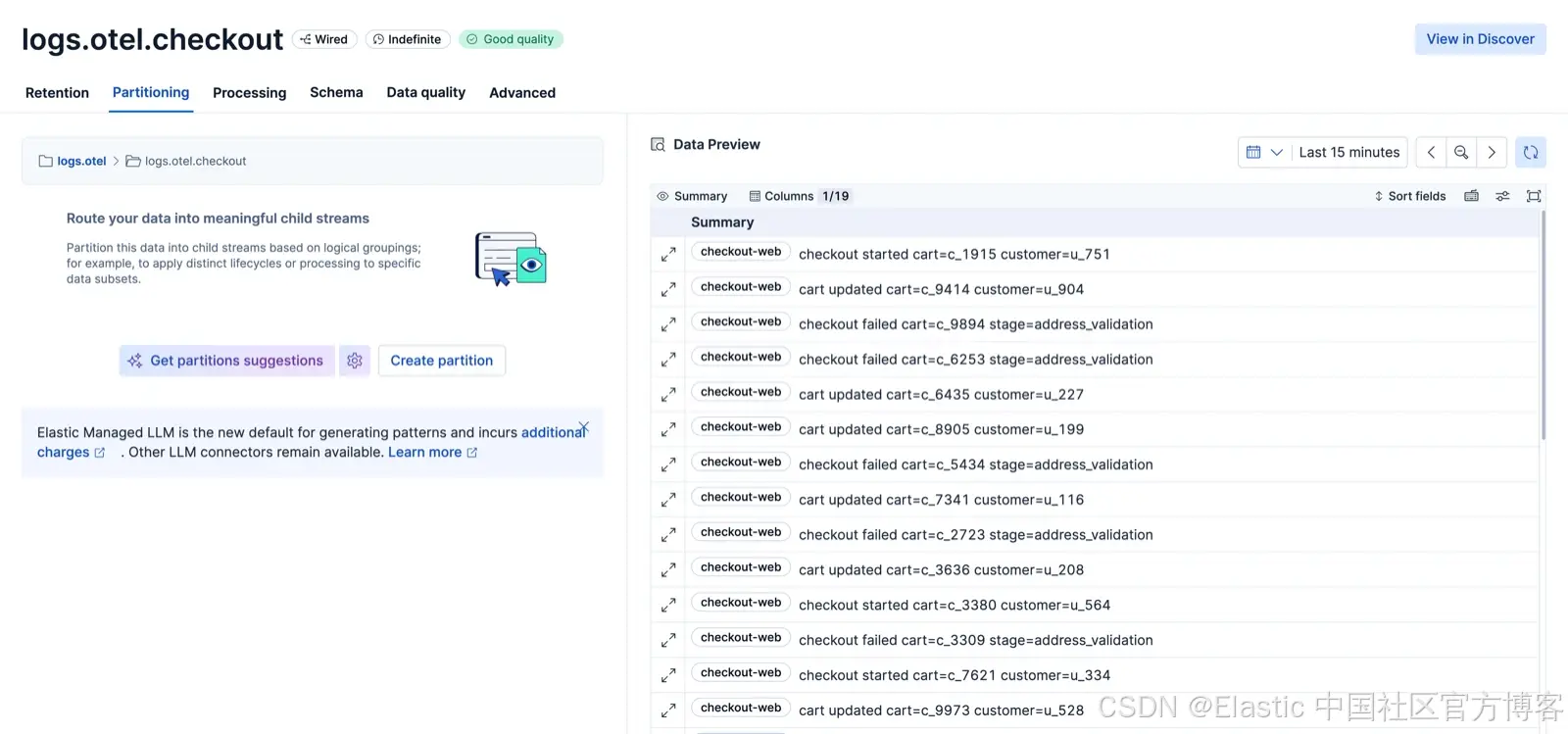This screenshot has width=1568, height=734.
Task: Expand row with cart=c_6435 customer=u_227
Action: point(668,395)
